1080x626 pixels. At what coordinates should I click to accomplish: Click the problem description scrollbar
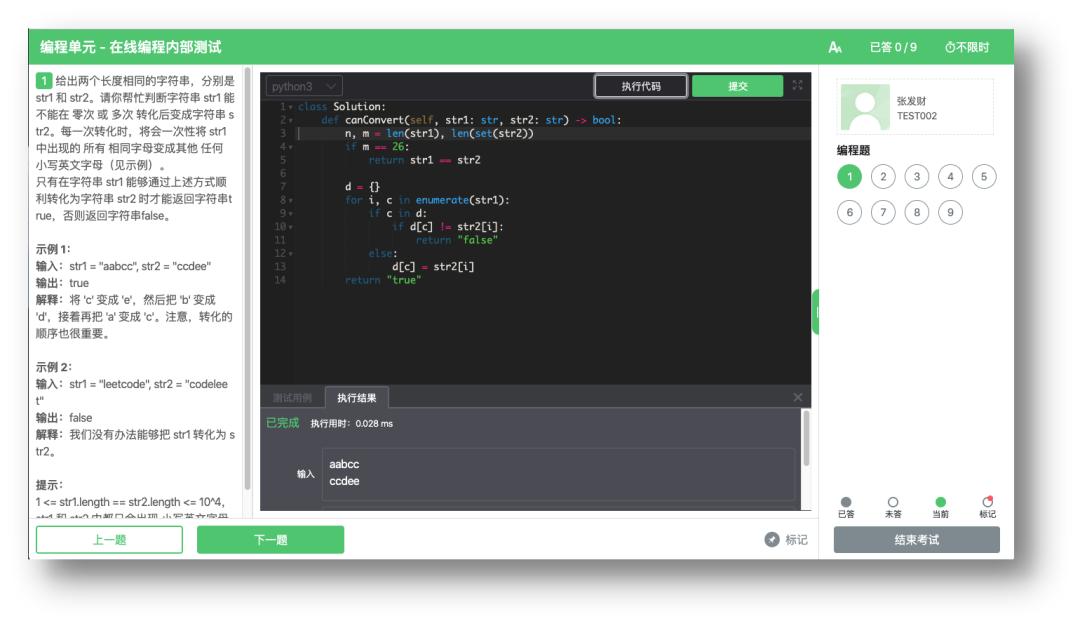247,279
